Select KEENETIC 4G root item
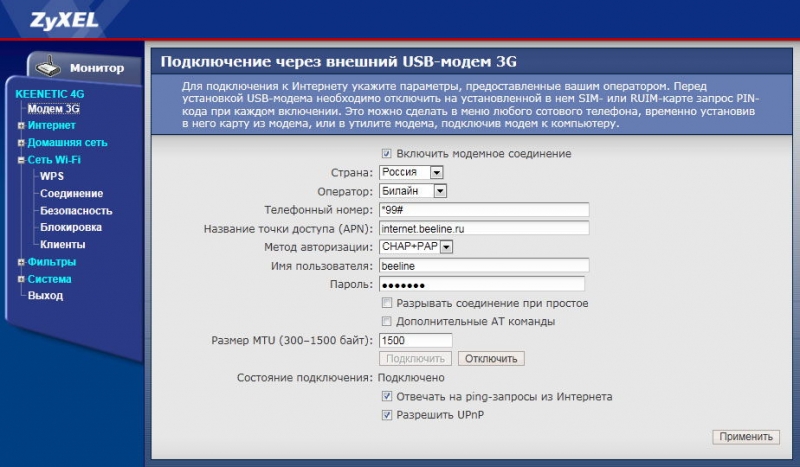800x467 pixels. 49,94
